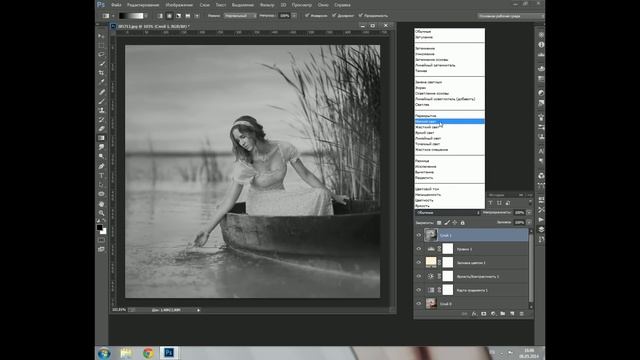Viewport: 640px width, 360px height.
Task: Click the new adjustment layer icon
Action: pos(493,314)
